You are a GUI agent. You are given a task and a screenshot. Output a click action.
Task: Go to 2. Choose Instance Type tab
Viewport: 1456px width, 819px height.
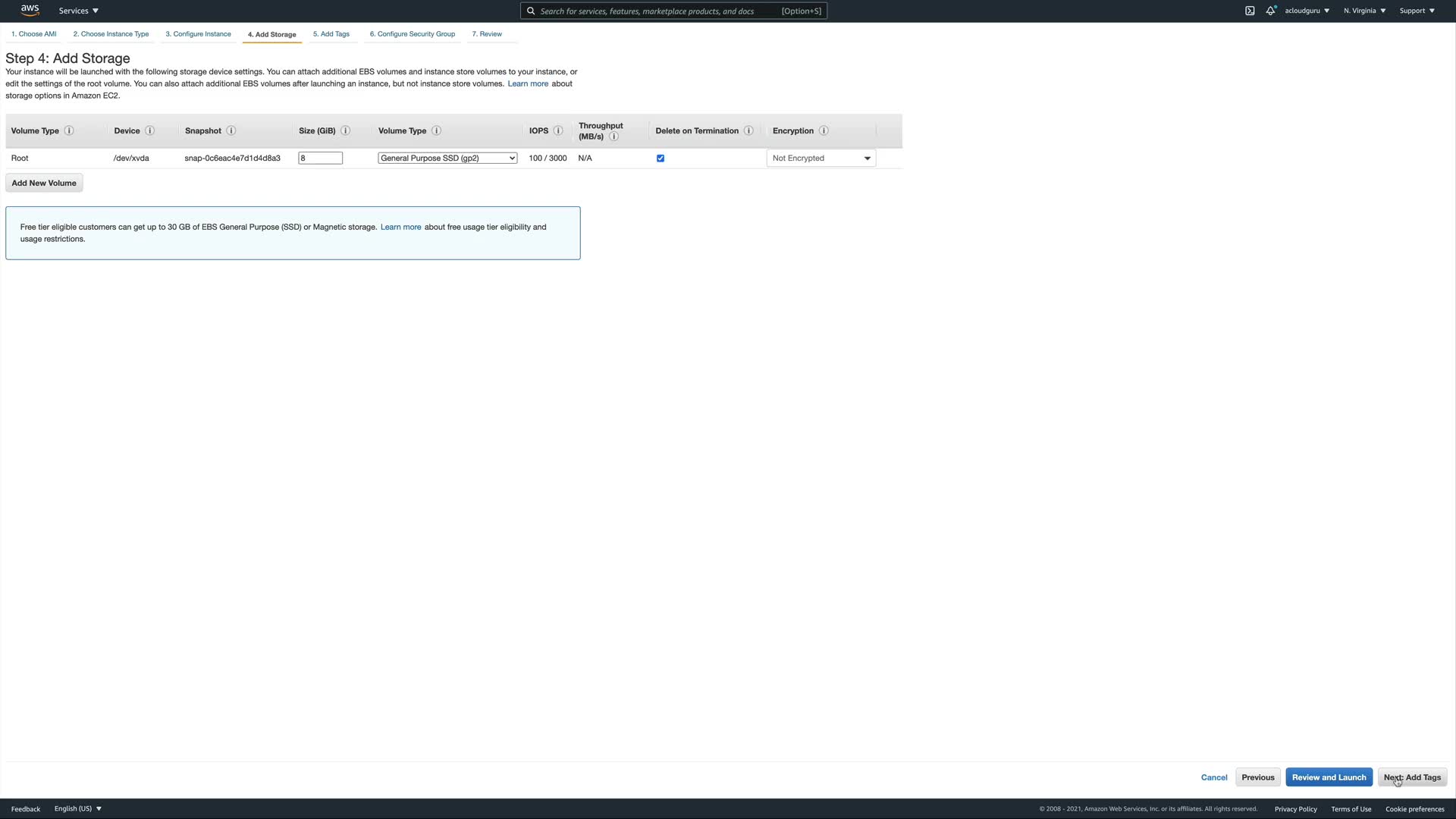pos(111,34)
